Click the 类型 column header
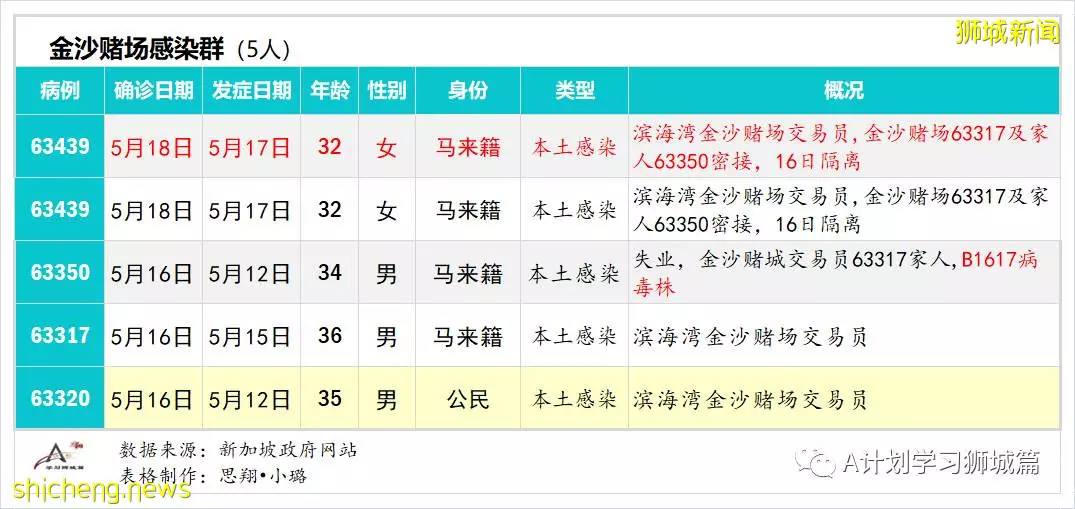 pos(575,91)
